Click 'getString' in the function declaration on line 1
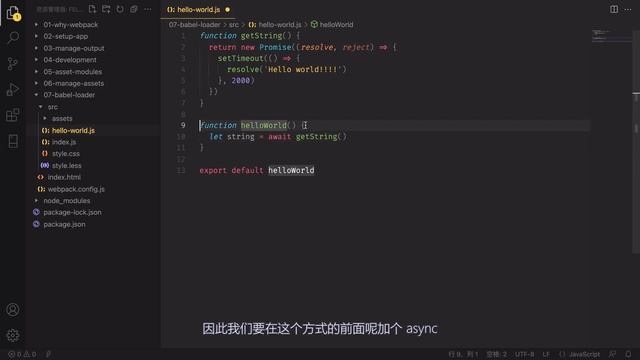This screenshot has height=360, width=640. tap(261, 36)
